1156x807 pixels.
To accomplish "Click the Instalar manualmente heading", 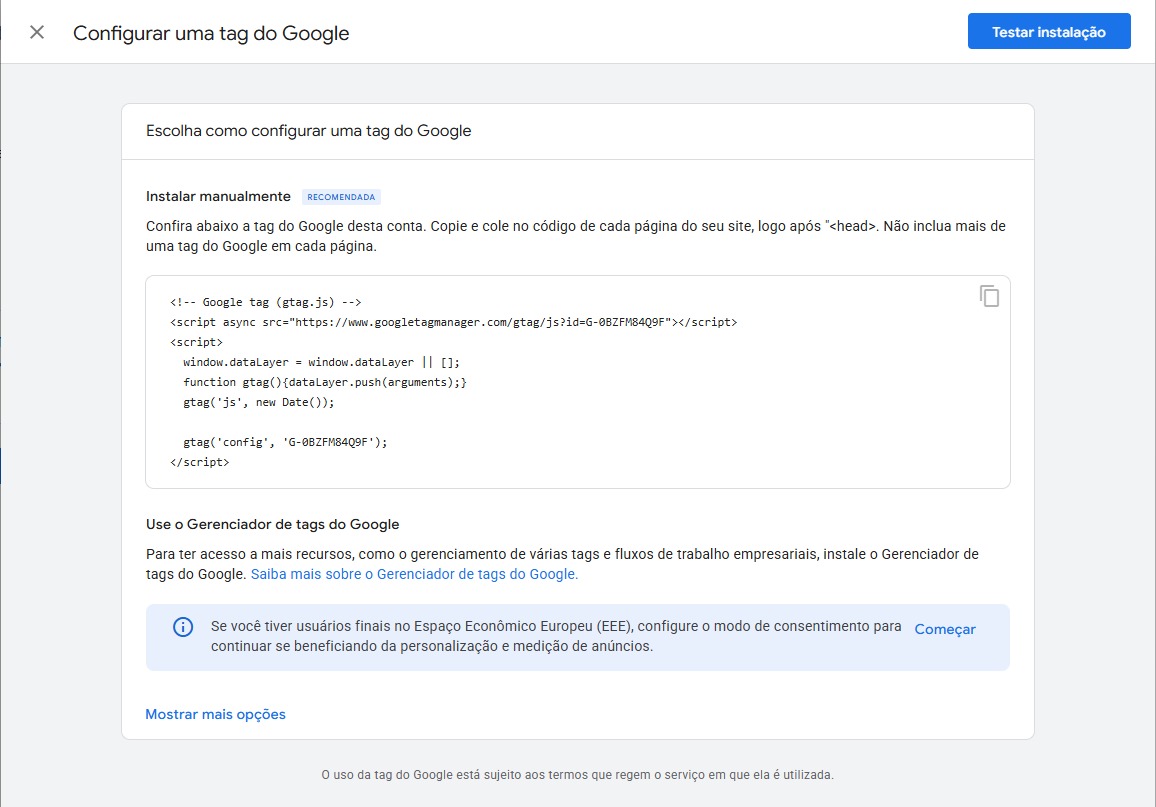I will [x=218, y=196].
